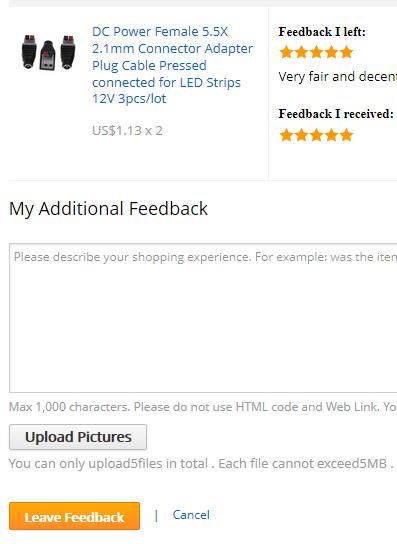
Task: Click the 'Very fair and decent' review text
Action: [x=338, y=76]
